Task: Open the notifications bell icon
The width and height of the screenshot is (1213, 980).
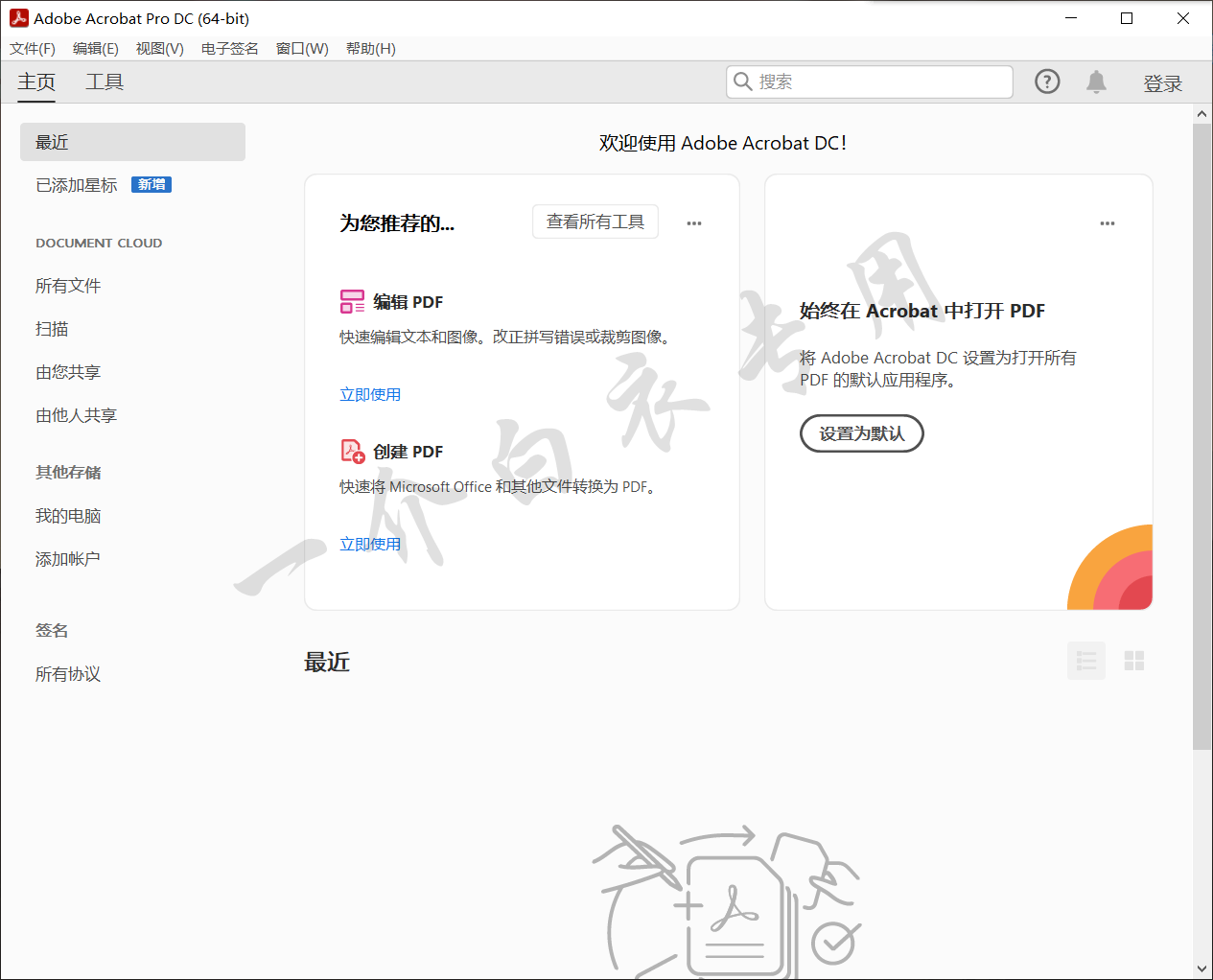Action: point(1096,82)
